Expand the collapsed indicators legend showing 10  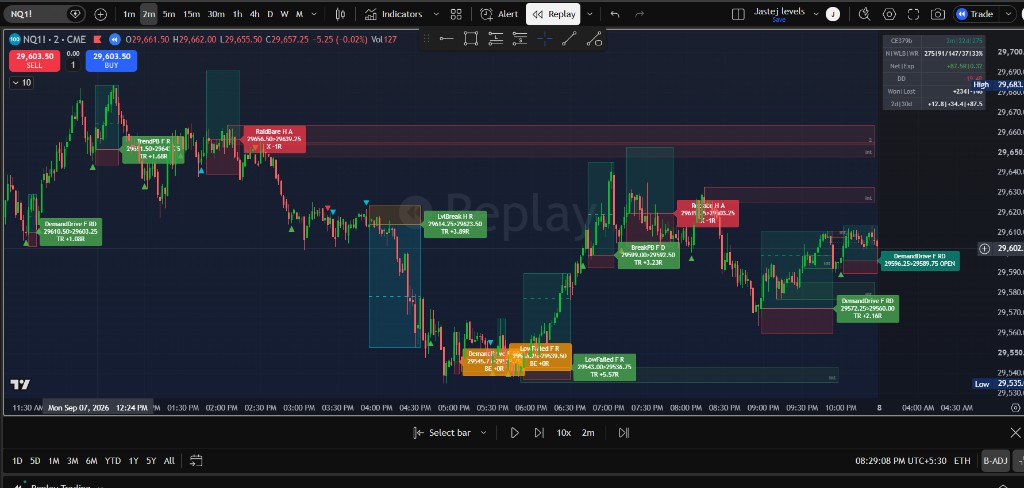(21, 82)
